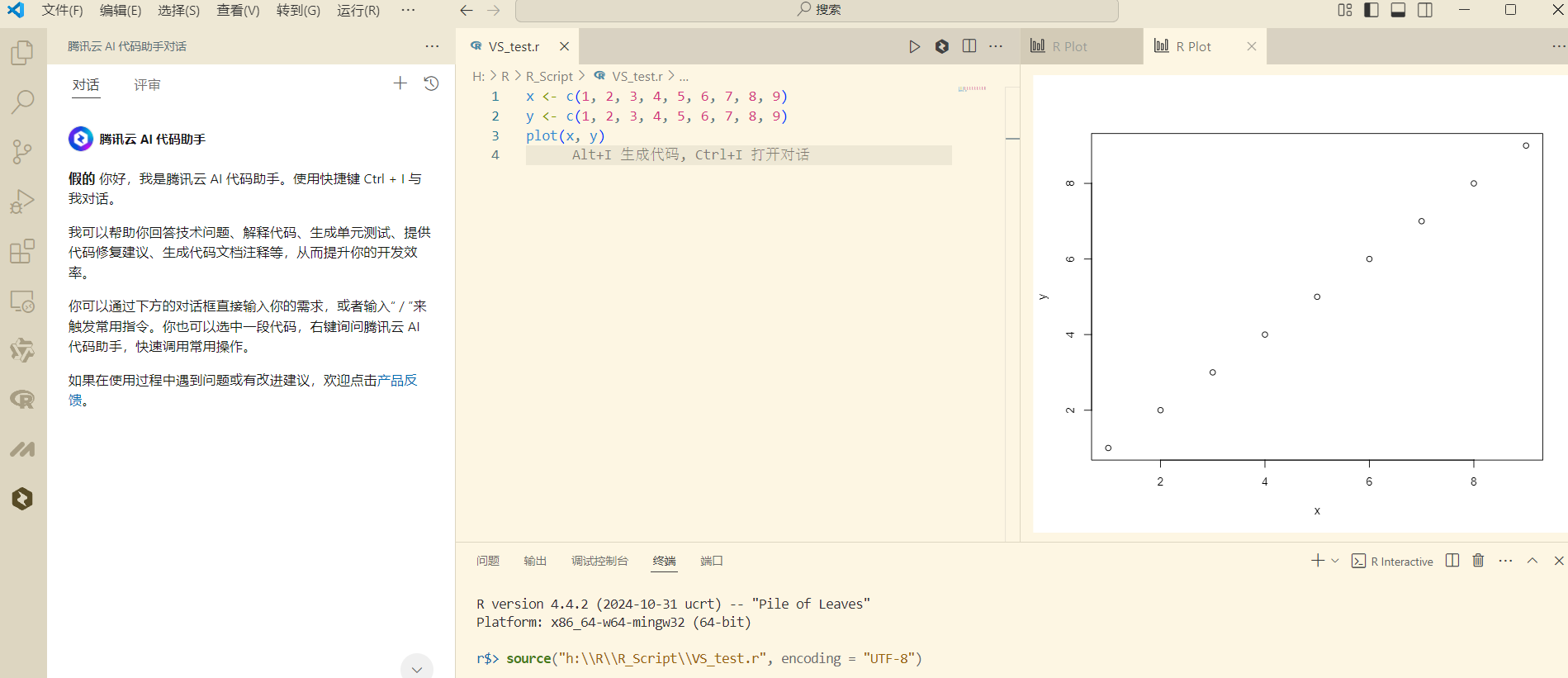The width and height of the screenshot is (1568, 678).
Task: Start a new chat with plus icon
Action: pyautogui.click(x=400, y=83)
